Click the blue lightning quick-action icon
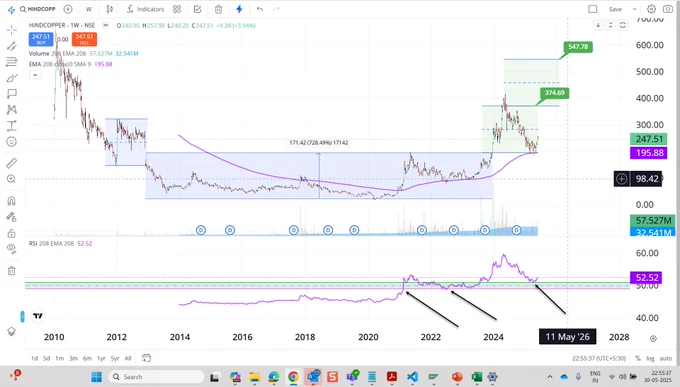680x387 pixels. (239, 9)
